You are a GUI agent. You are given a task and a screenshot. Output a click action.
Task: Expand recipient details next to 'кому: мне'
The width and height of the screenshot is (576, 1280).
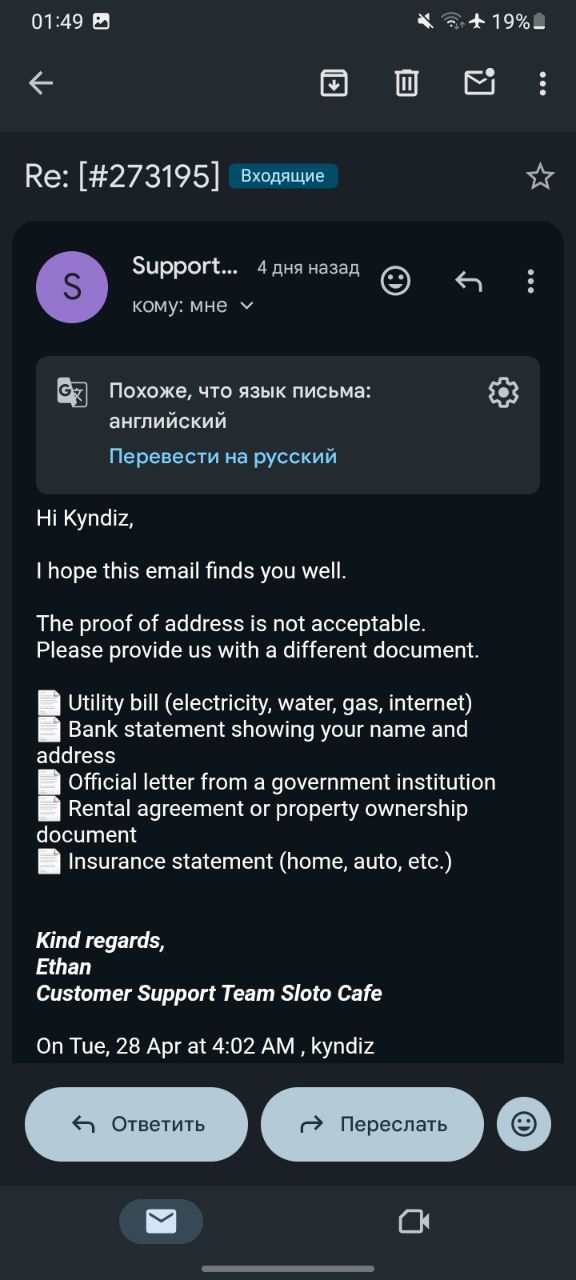coord(247,306)
